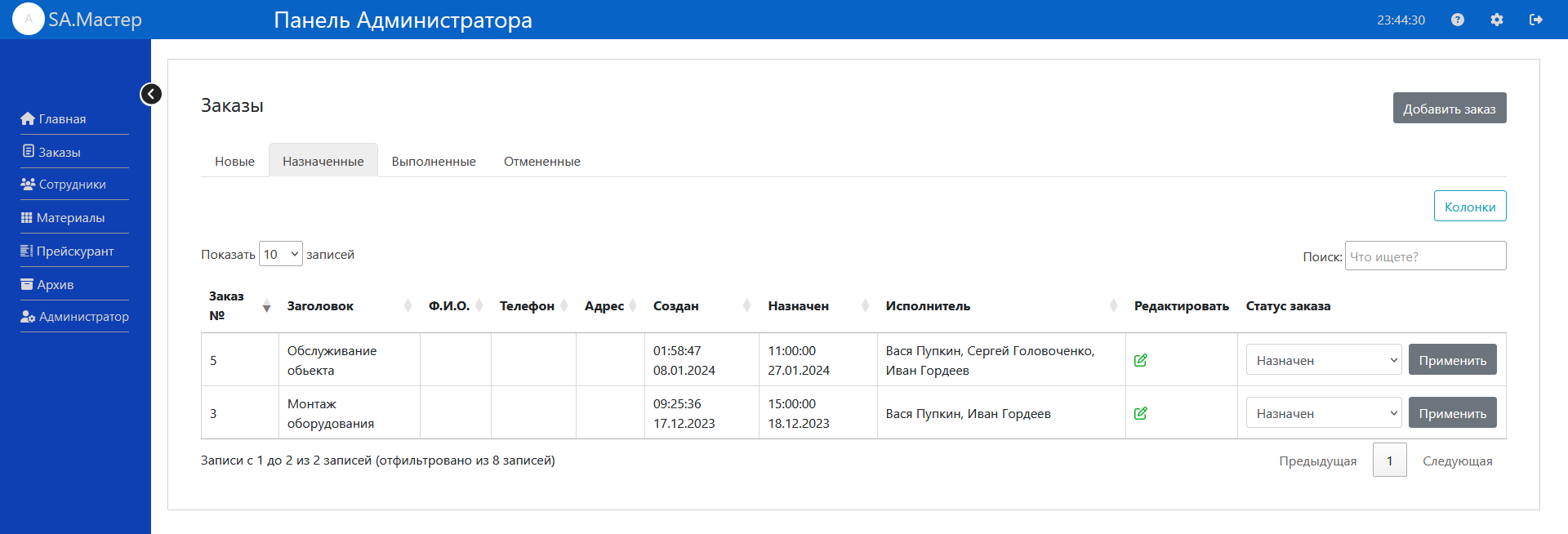1568x534 pixels.
Task: Click the help question mark icon
Action: click(1457, 20)
